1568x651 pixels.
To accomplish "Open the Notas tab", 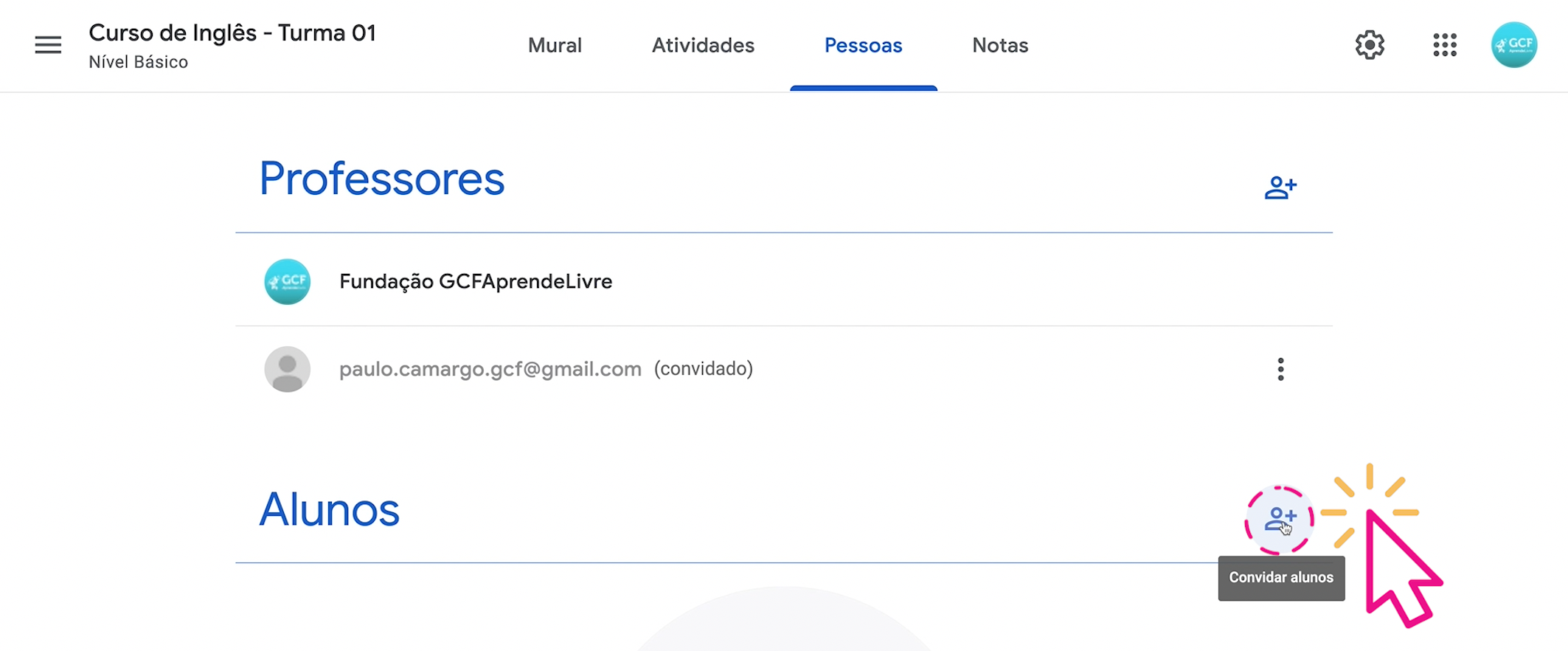I will pos(1000,45).
